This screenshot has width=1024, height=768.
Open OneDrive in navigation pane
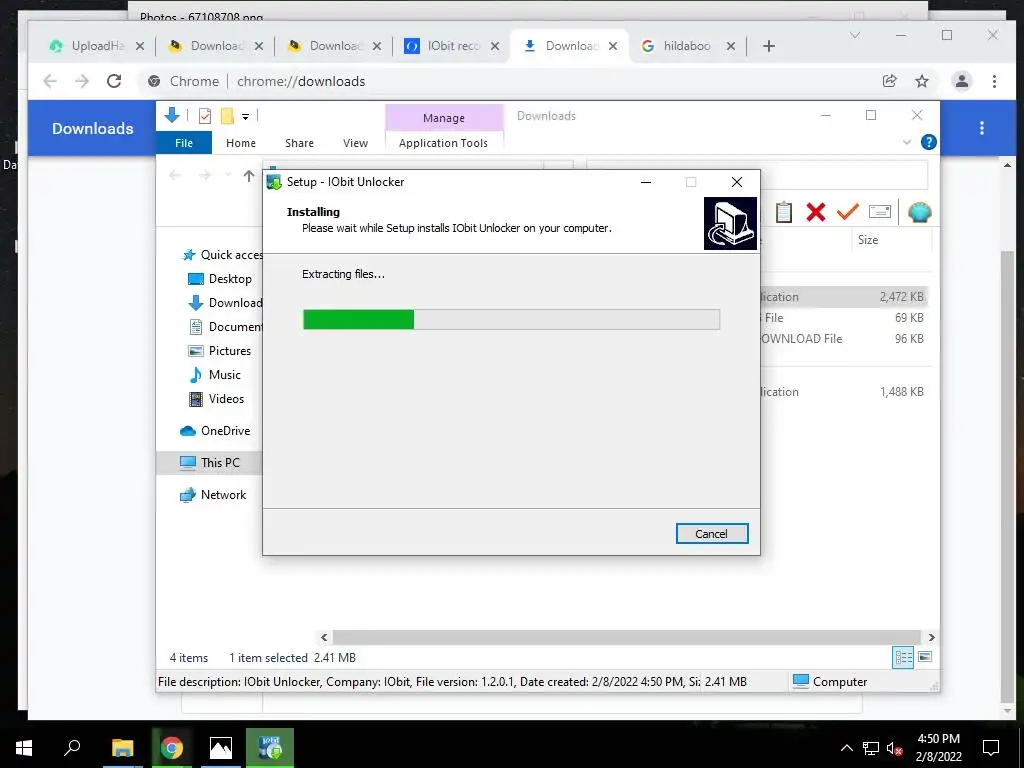(x=216, y=431)
